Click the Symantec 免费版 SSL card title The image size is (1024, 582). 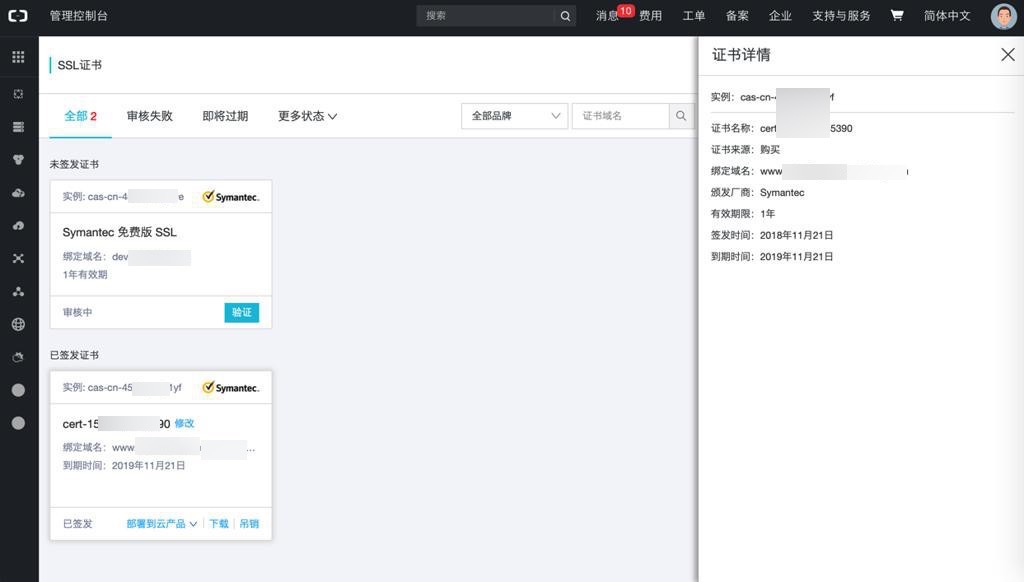point(120,232)
